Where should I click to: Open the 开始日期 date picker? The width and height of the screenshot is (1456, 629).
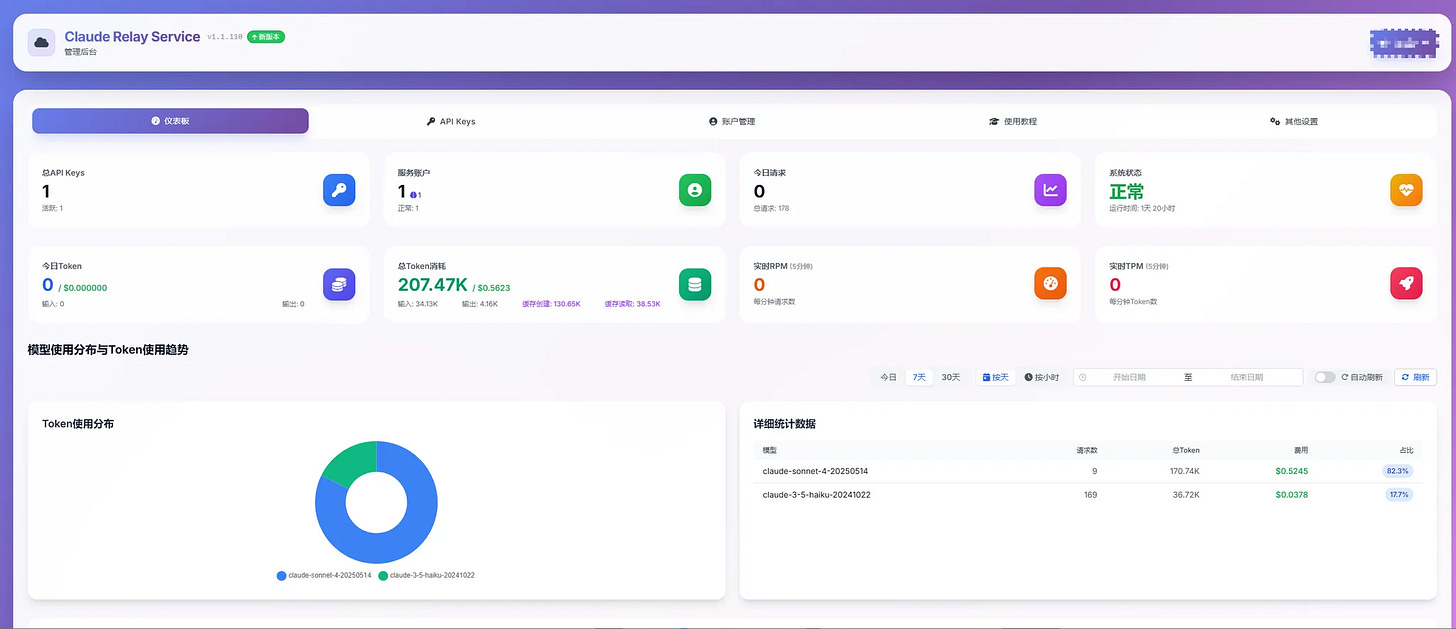click(1128, 377)
